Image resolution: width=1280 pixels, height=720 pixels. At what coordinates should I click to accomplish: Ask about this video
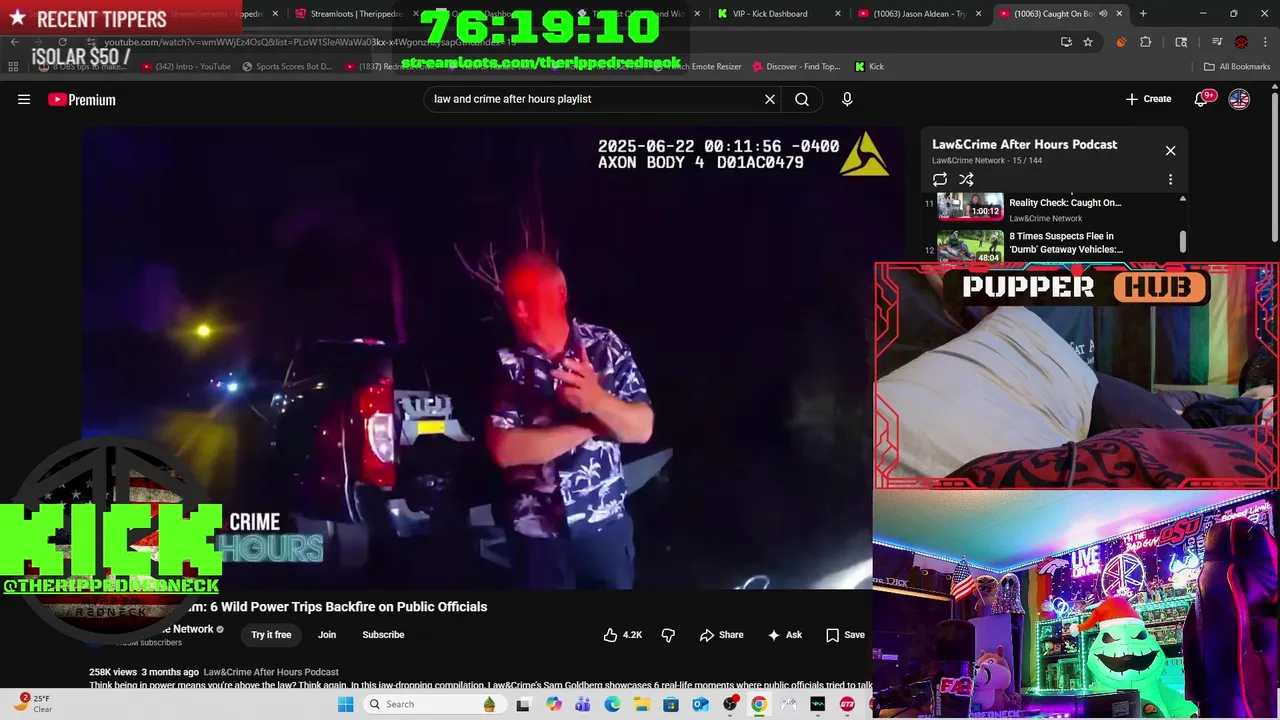785,635
